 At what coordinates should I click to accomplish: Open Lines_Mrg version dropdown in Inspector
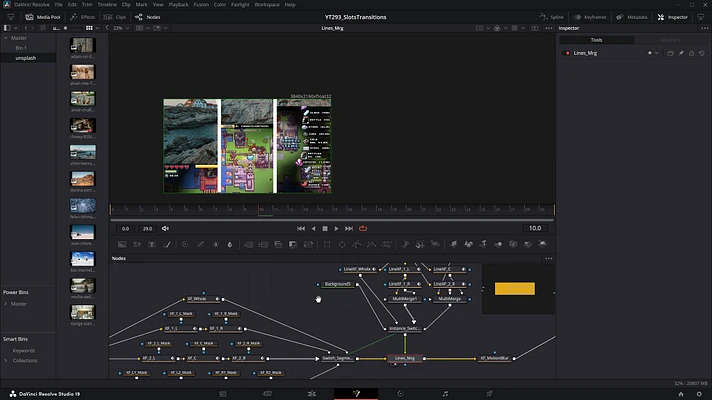(656, 53)
